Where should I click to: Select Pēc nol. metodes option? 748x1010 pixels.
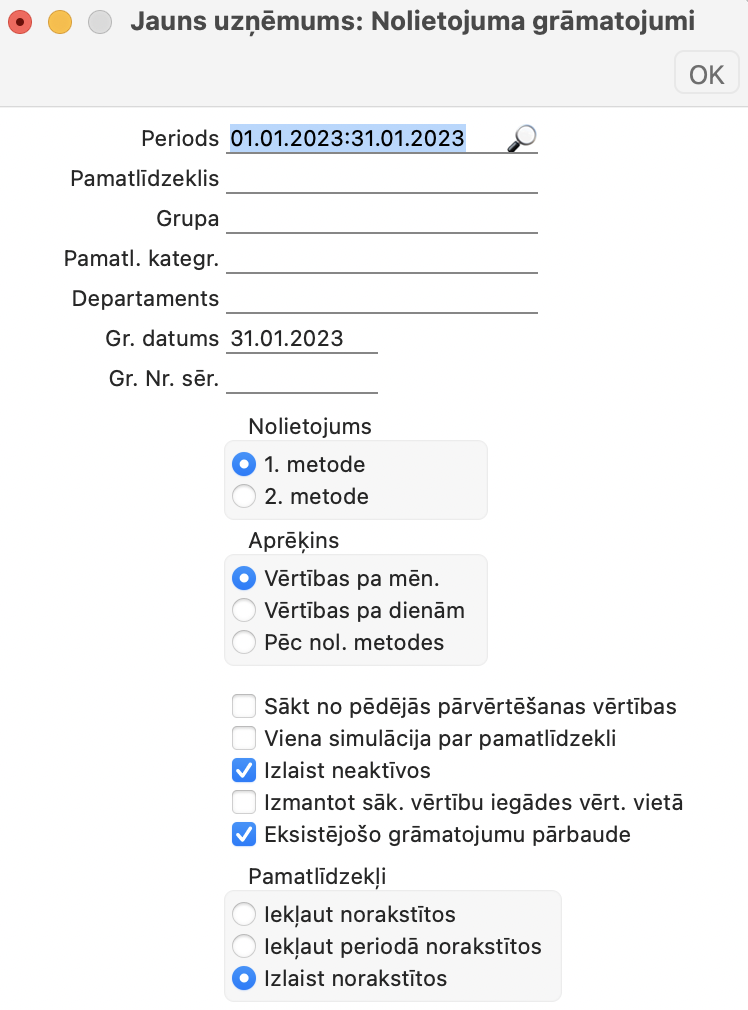pos(243,642)
